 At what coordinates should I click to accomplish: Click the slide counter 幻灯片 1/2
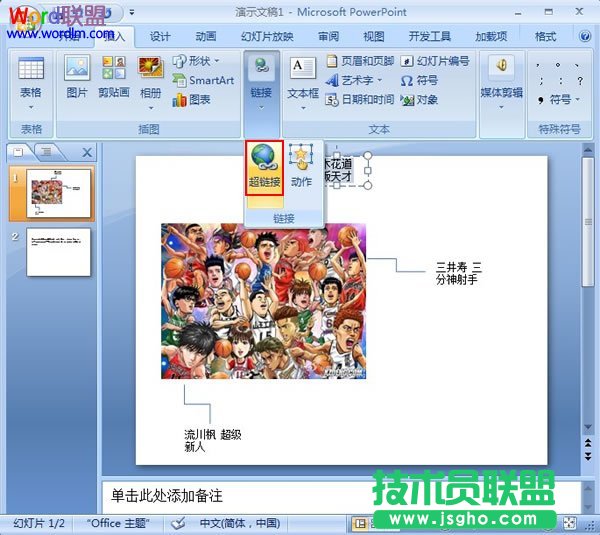click(39, 523)
